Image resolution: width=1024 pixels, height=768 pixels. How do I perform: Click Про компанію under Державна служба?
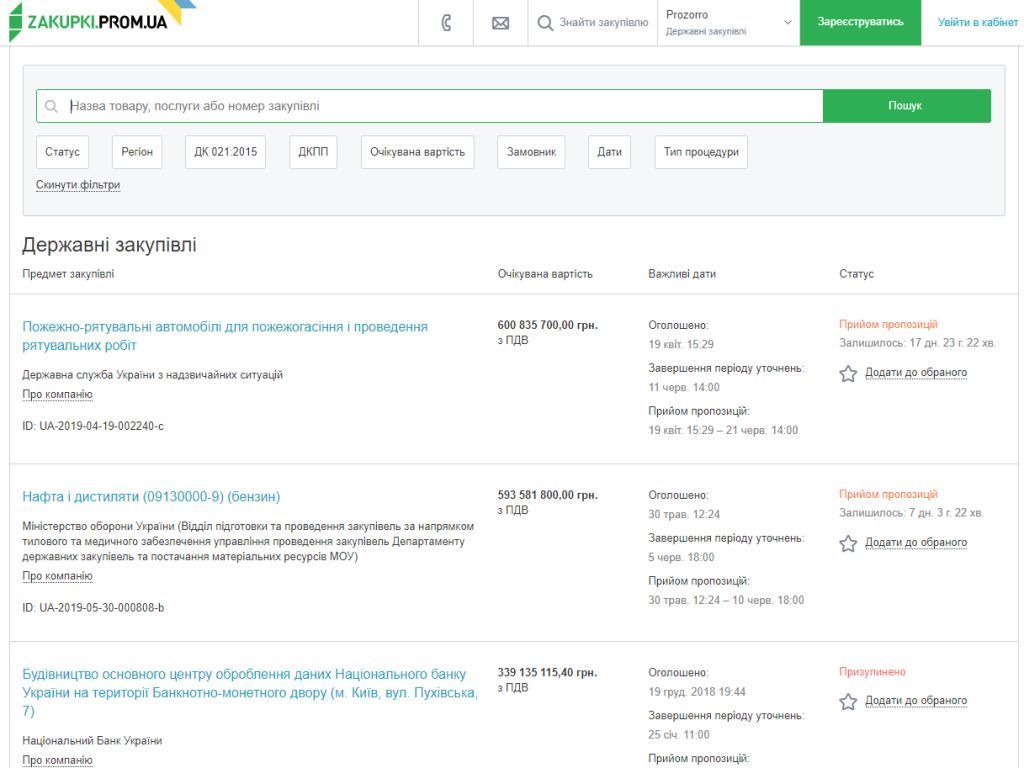tap(57, 394)
